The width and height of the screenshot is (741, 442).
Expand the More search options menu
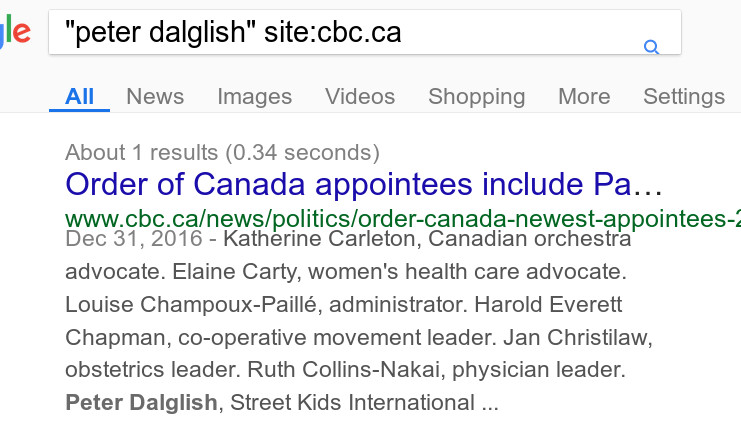click(x=584, y=97)
